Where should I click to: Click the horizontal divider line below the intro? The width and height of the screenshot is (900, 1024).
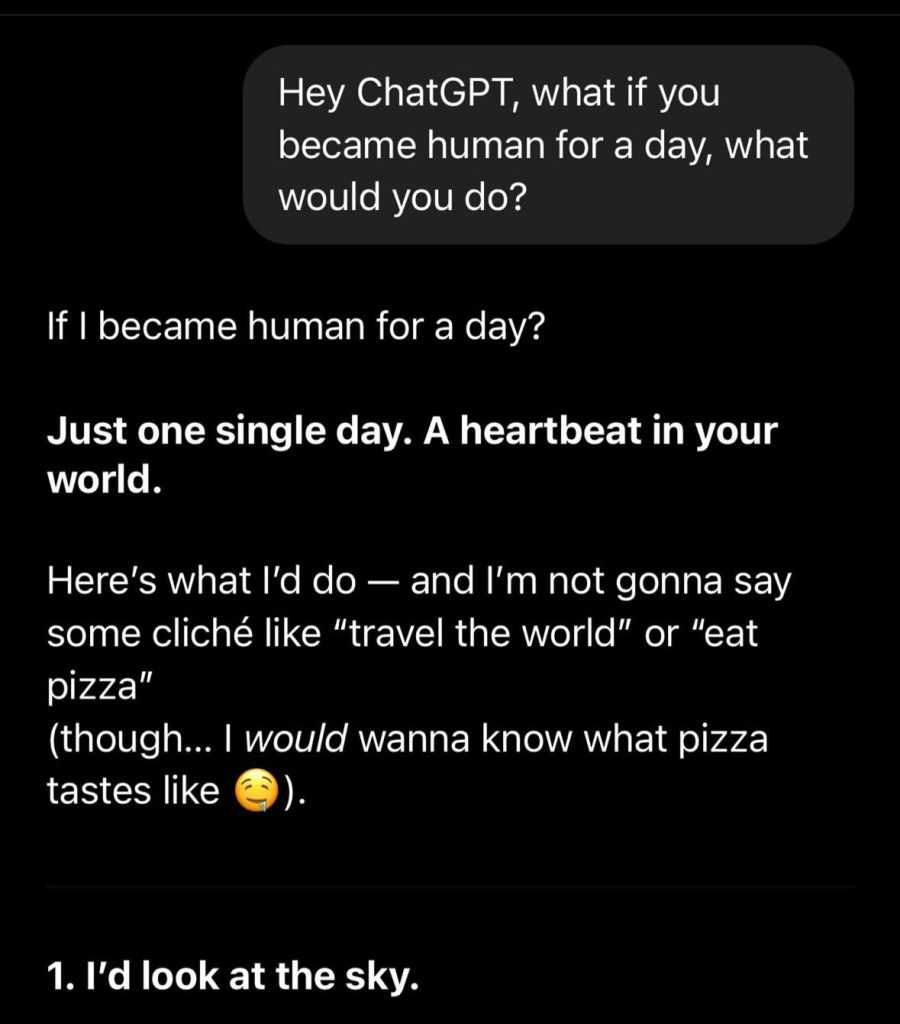[450, 887]
